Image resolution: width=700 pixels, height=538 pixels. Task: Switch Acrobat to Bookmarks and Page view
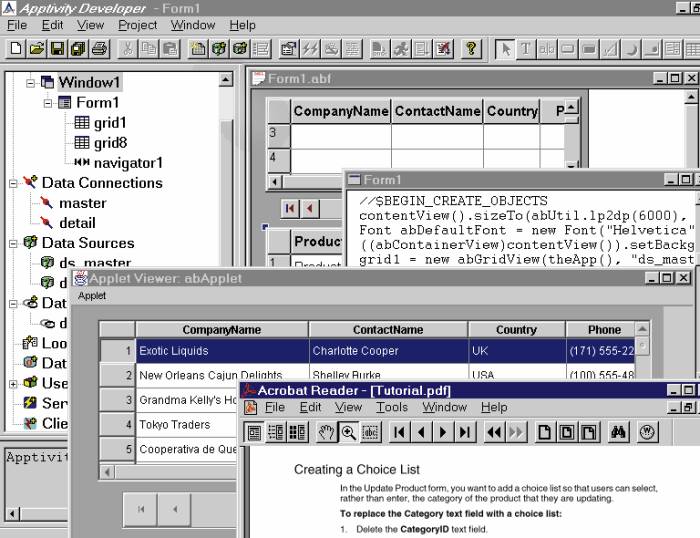tap(276, 432)
